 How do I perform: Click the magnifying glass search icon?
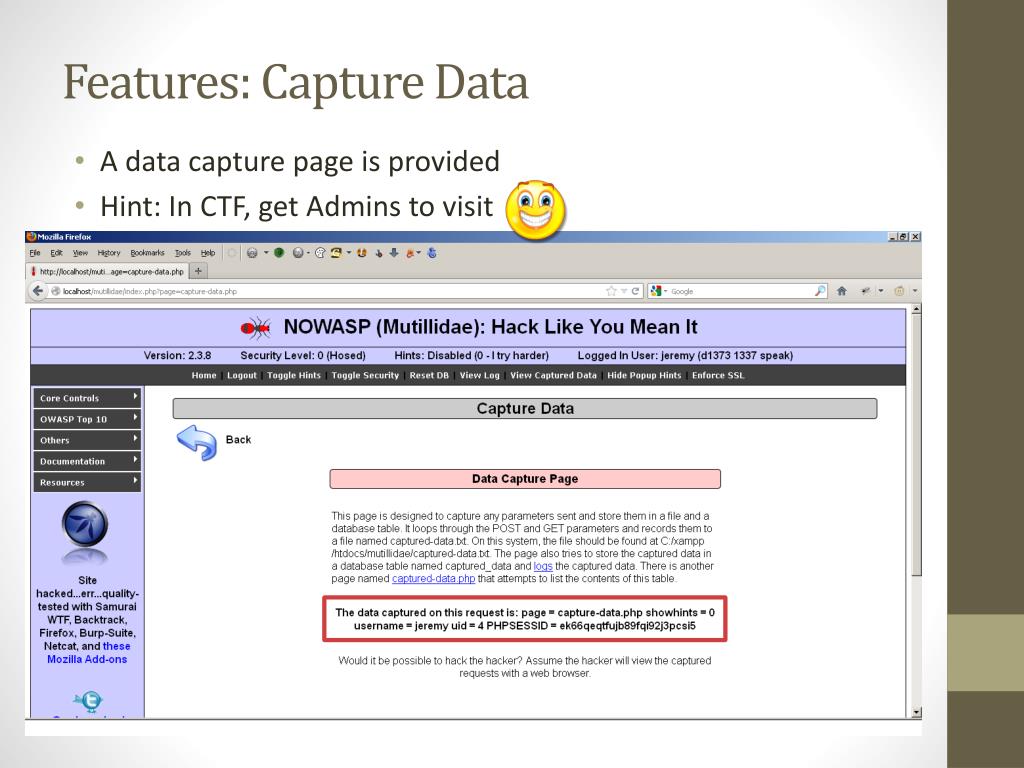(x=820, y=291)
